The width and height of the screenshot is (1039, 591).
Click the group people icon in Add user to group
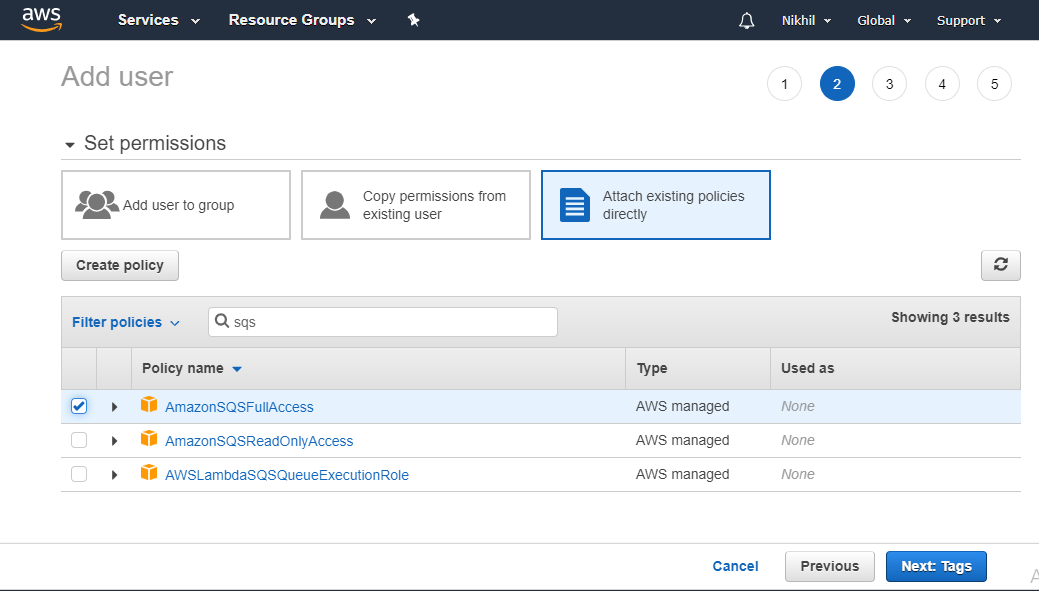pos(97,205)
